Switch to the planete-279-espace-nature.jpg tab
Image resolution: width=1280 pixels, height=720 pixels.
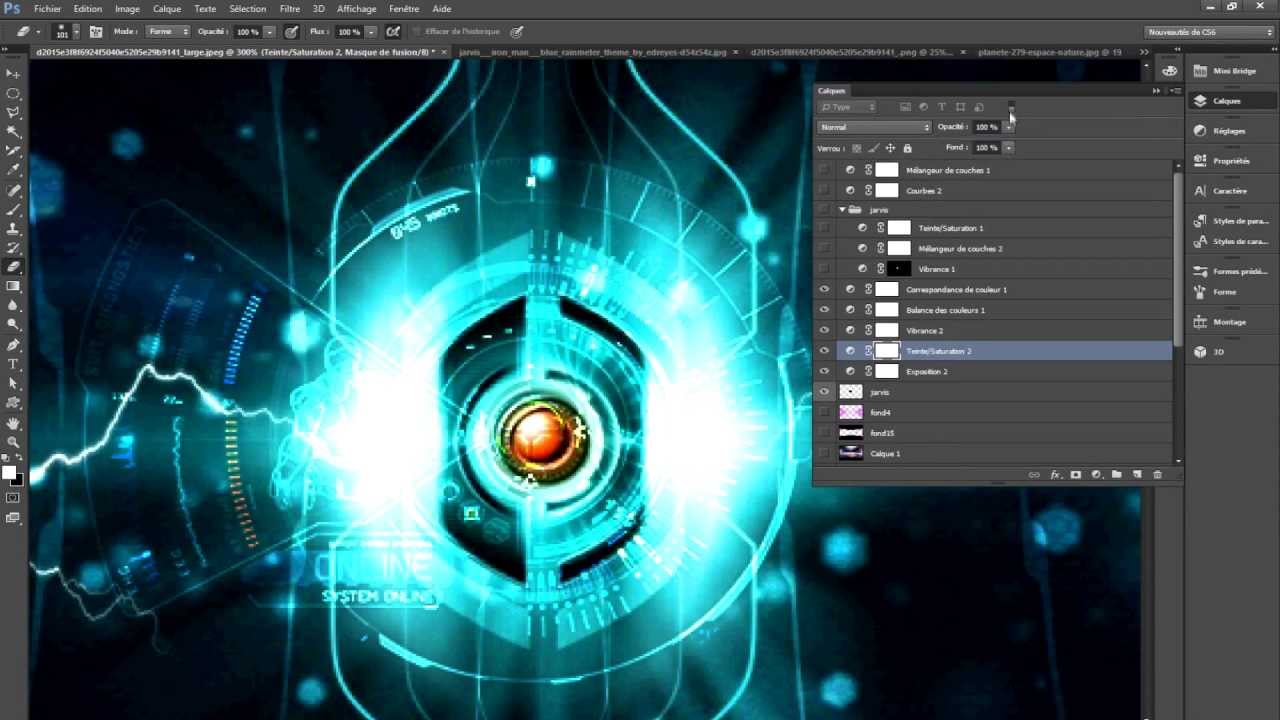click(1049, 51)
